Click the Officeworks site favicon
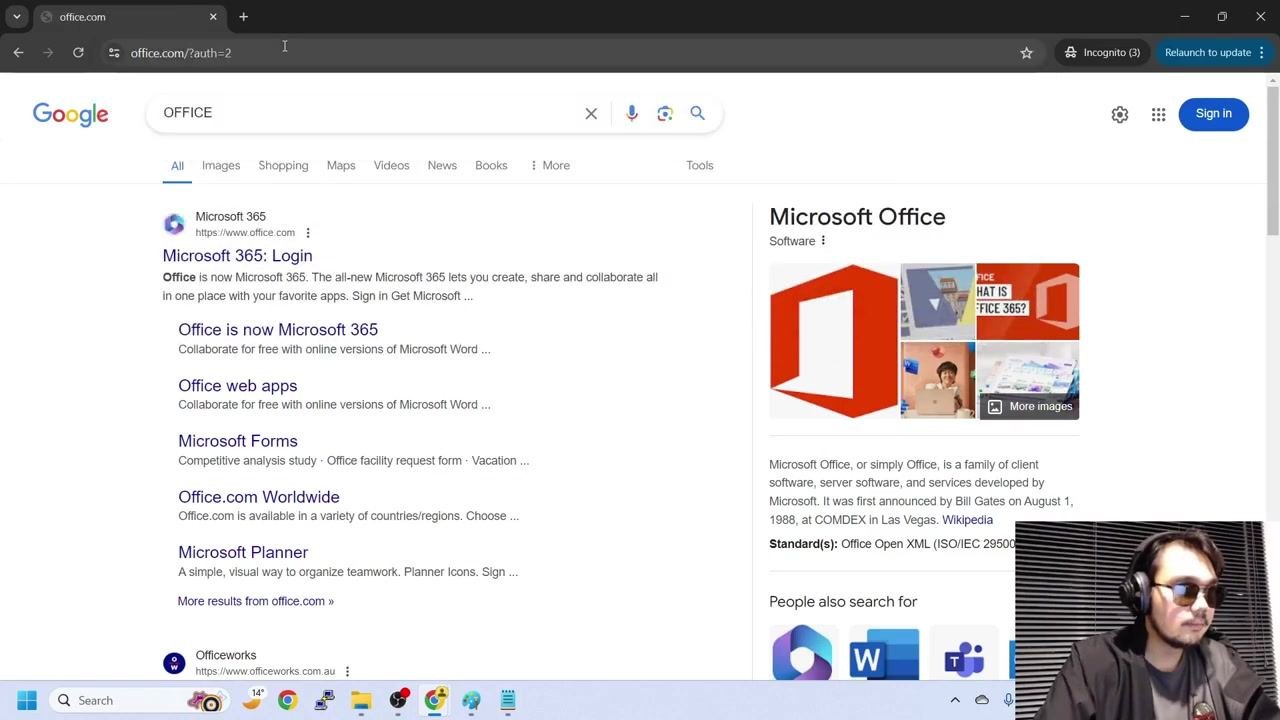The width and height of the screenshot is (1280, 720). (x=174, y=663)
